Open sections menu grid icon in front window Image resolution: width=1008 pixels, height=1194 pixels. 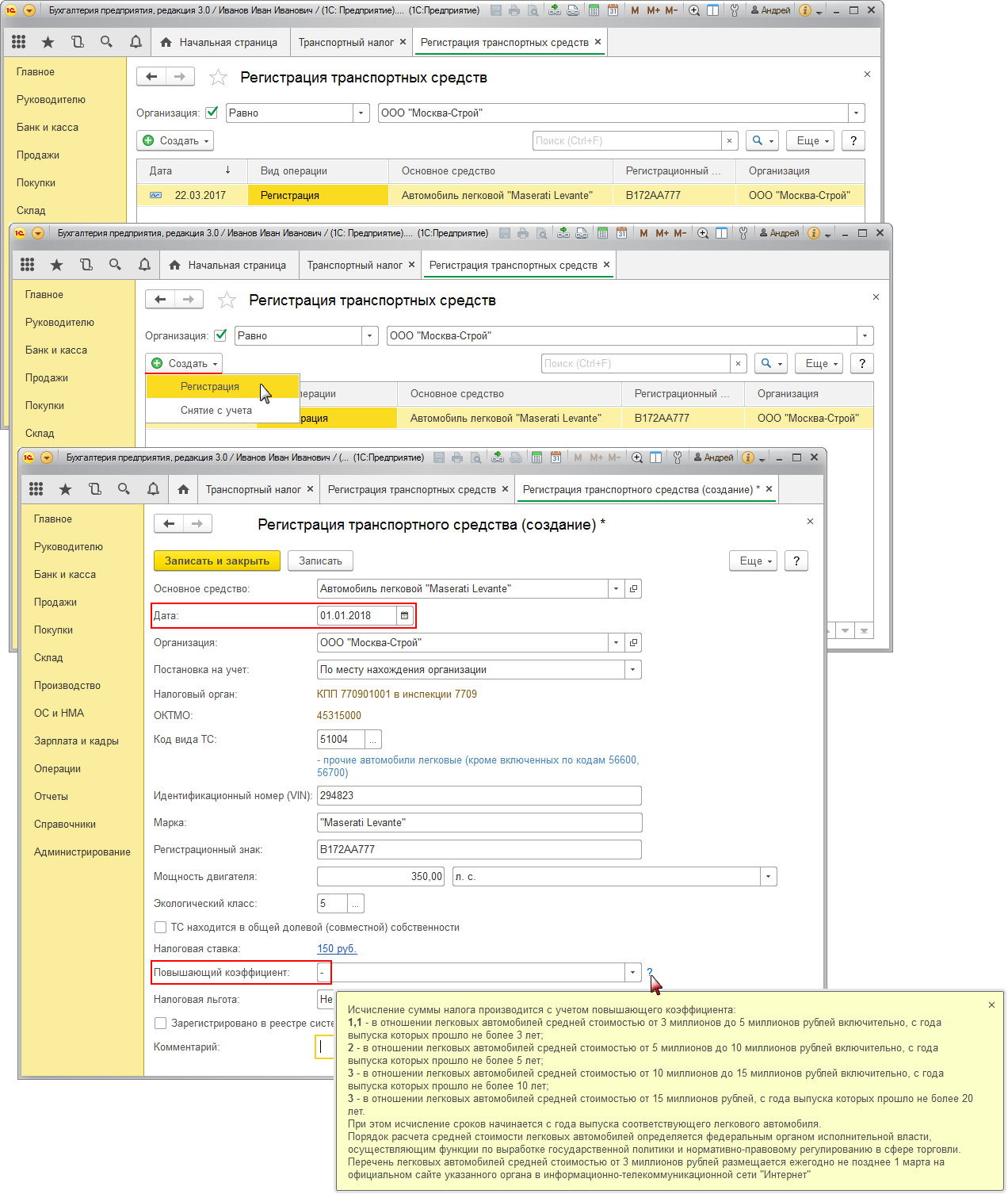pyautogui.click(x=36, y=489)
